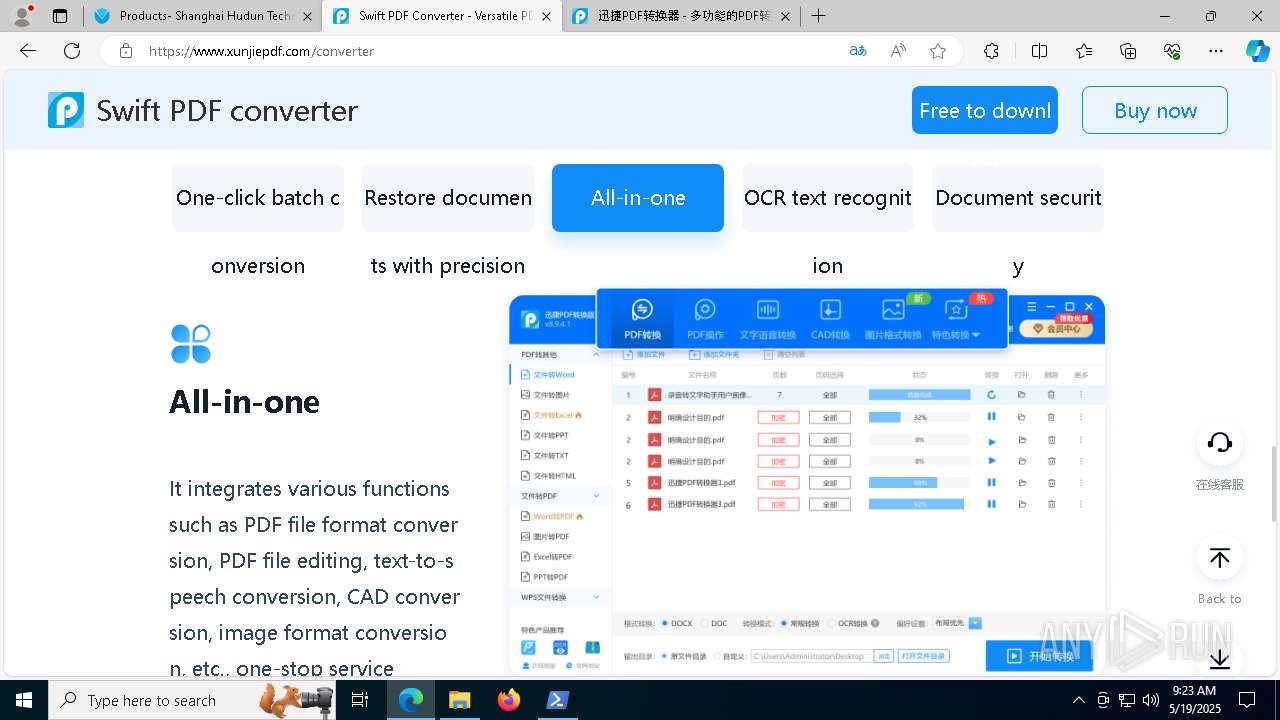This screenshot has height=720, width=1280.
Task: Open a new browser tab
Action: click(818, 16)
